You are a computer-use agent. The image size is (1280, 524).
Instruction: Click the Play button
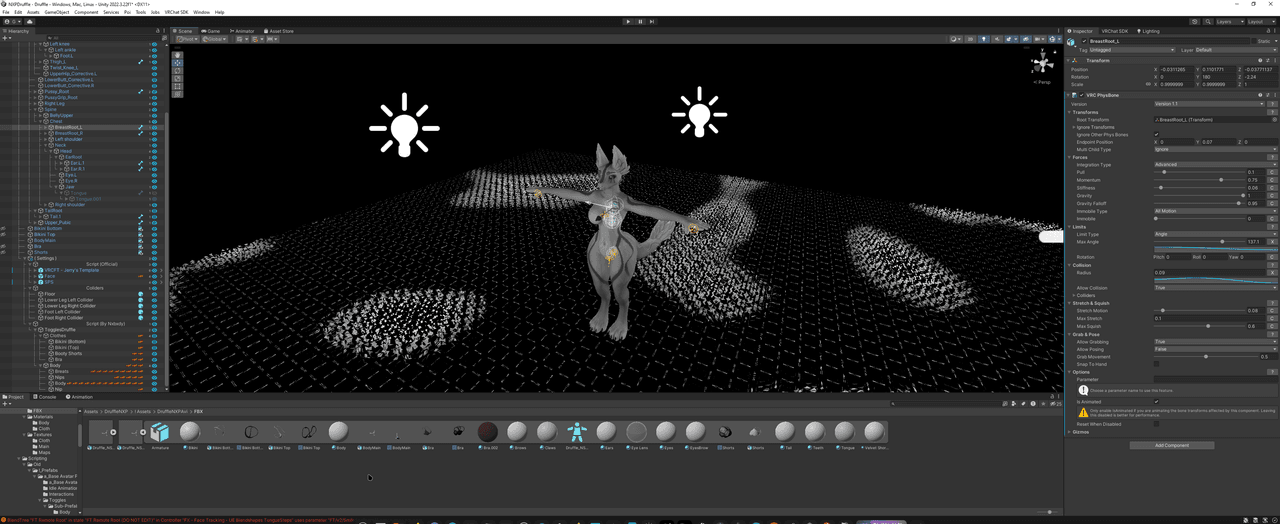coord(628,21)
